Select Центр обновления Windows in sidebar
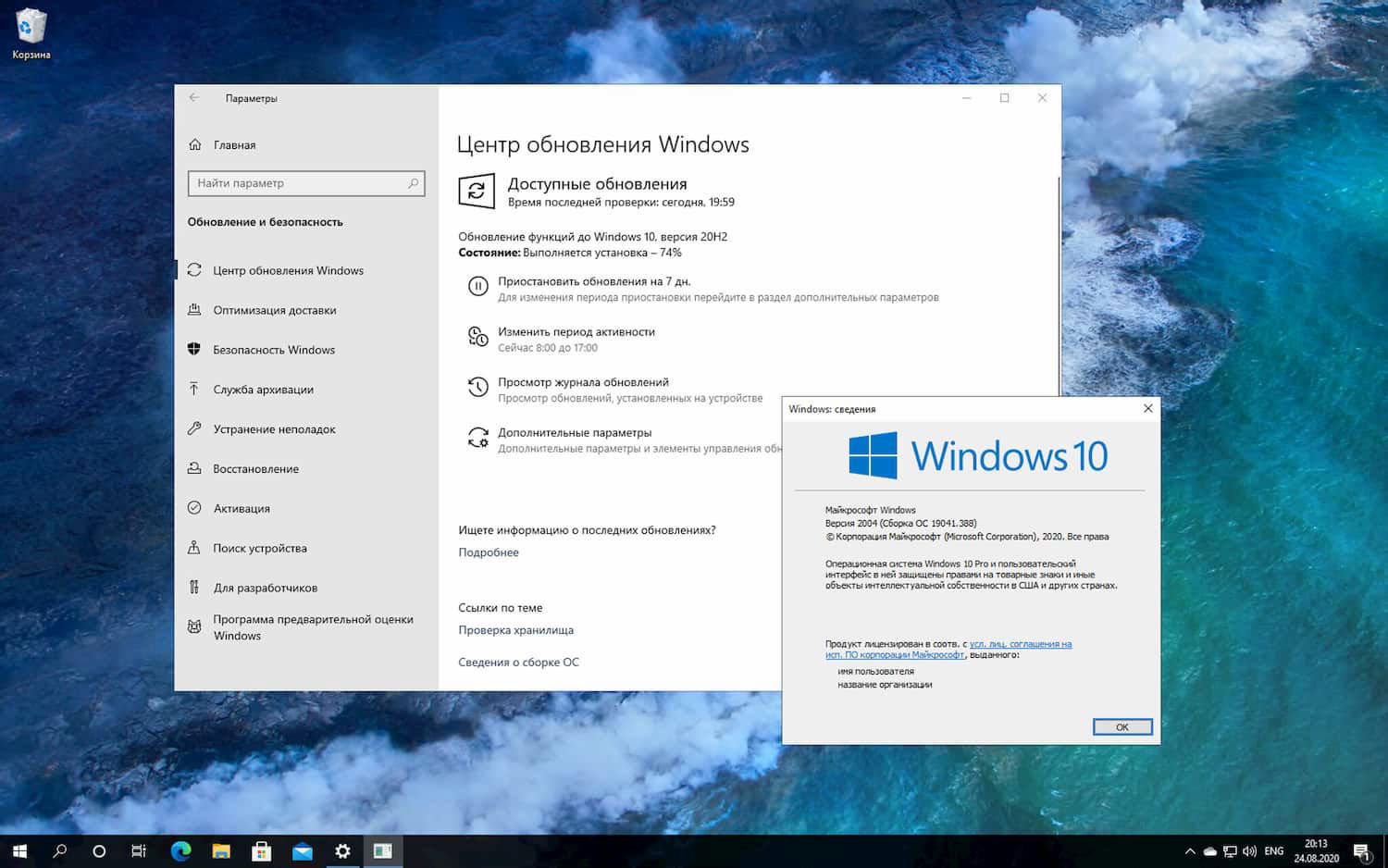This screenshot has width=1388, height=868. pyautogui.click(x=288, y=270)
